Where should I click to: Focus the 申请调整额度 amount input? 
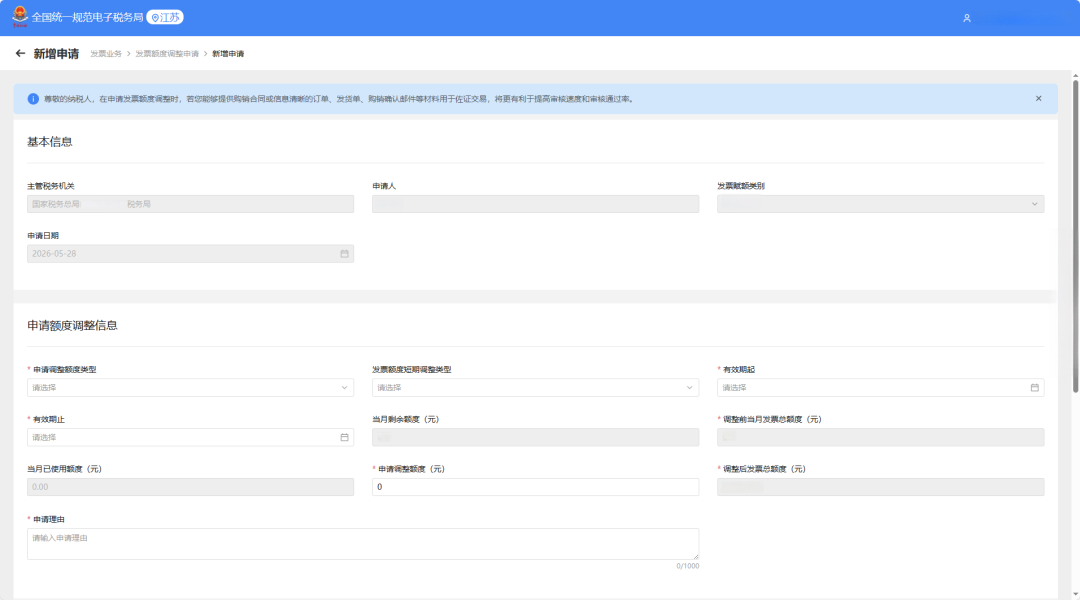(x=535, y=486)
